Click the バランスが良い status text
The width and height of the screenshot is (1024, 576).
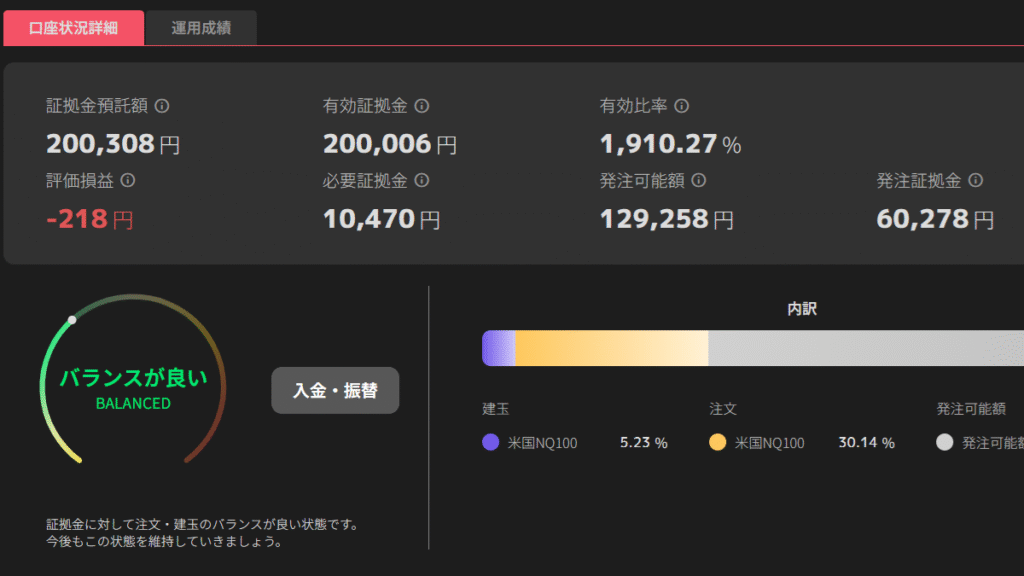coord(133,377)
